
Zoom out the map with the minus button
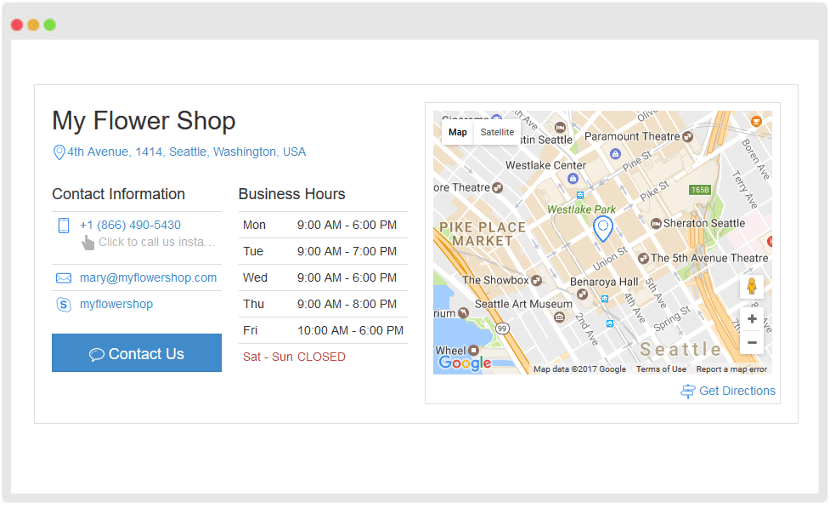click(x=752, y=342)
